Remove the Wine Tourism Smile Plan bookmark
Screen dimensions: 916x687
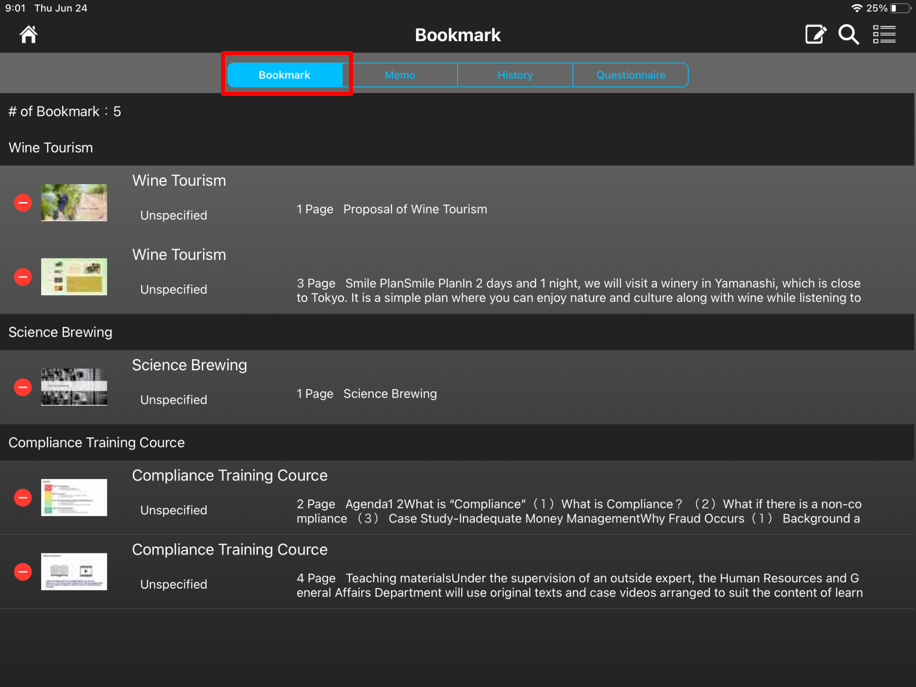click(x=23, y=277)
